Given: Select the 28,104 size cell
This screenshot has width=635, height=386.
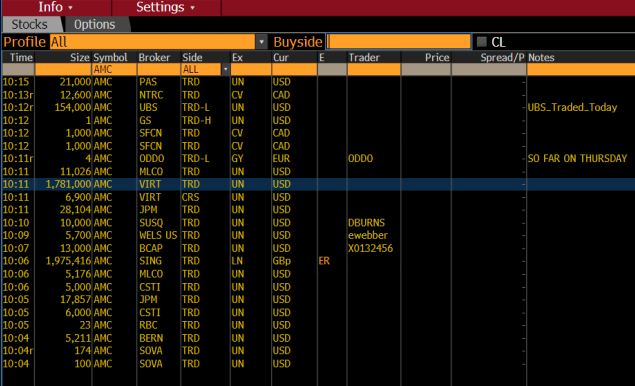Looking at the screenshot, I should [x=75, y=210].
